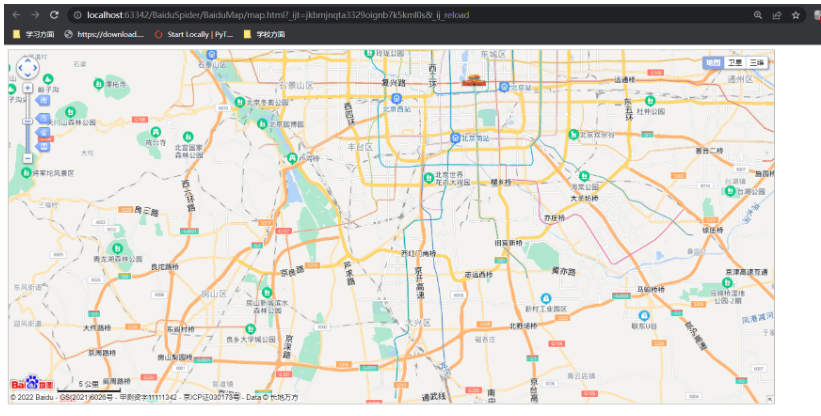
Task: Pan the map right using the pan control
Action: click(x=35, y=68)
